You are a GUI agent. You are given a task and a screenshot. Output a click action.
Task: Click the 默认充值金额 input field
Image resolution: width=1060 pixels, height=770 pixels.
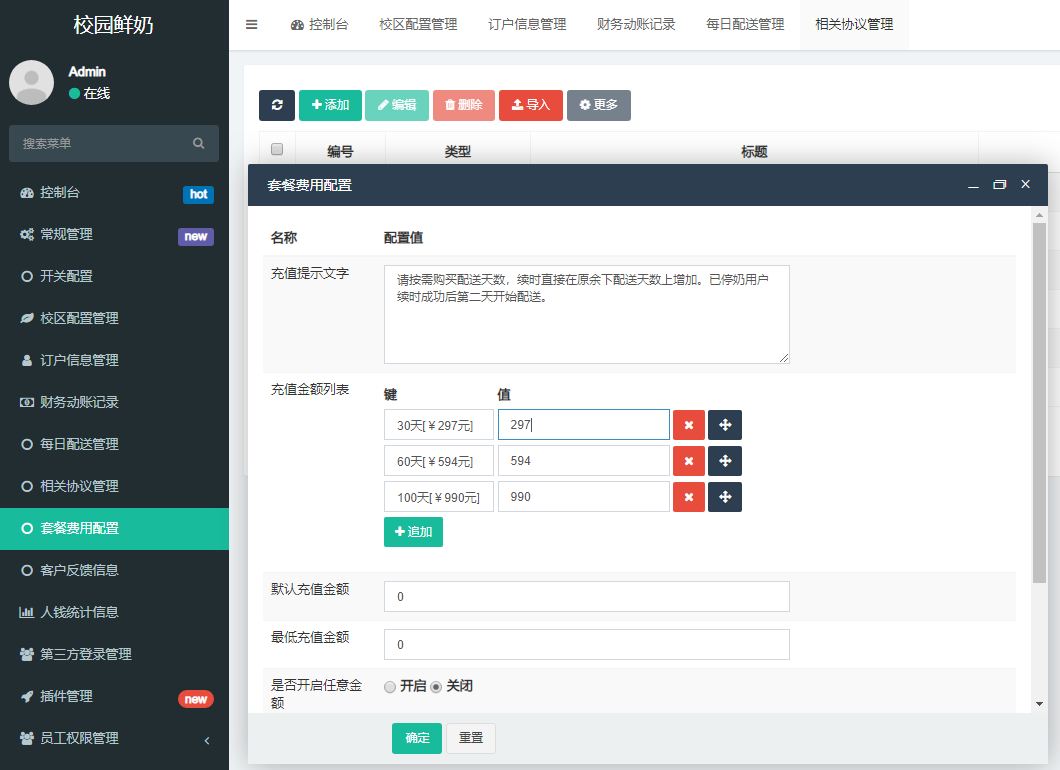pyautogui.click(x=586, y=596)
